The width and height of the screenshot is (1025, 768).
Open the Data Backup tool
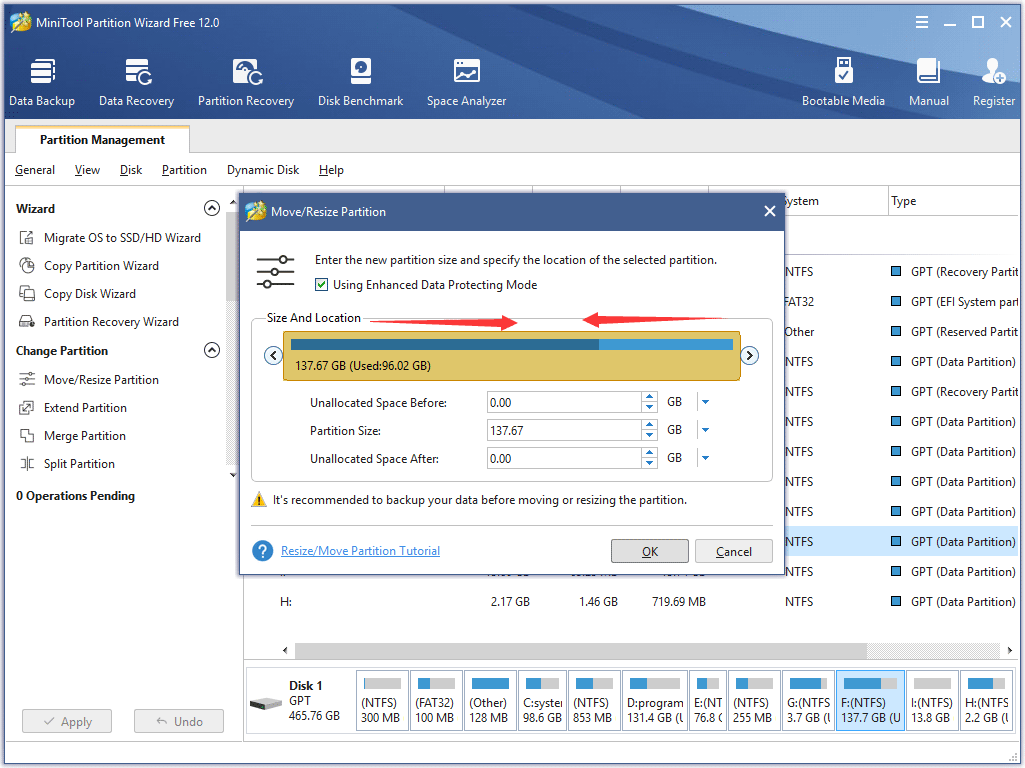42,82
